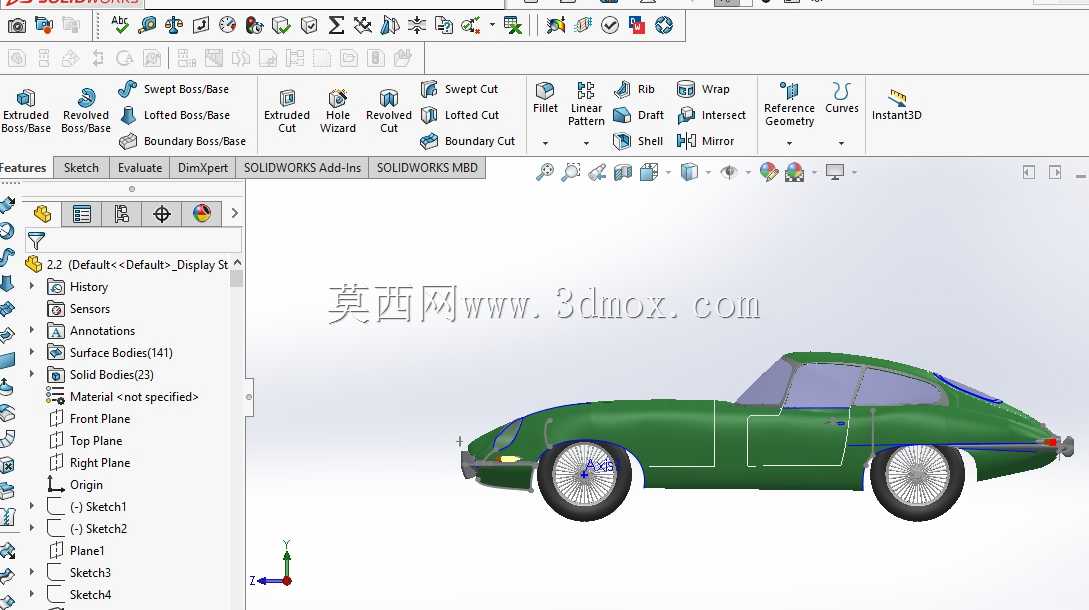Click the Zoom to Area icon
The width and height of the screenshot is (1089, 610).
[571, 172]
